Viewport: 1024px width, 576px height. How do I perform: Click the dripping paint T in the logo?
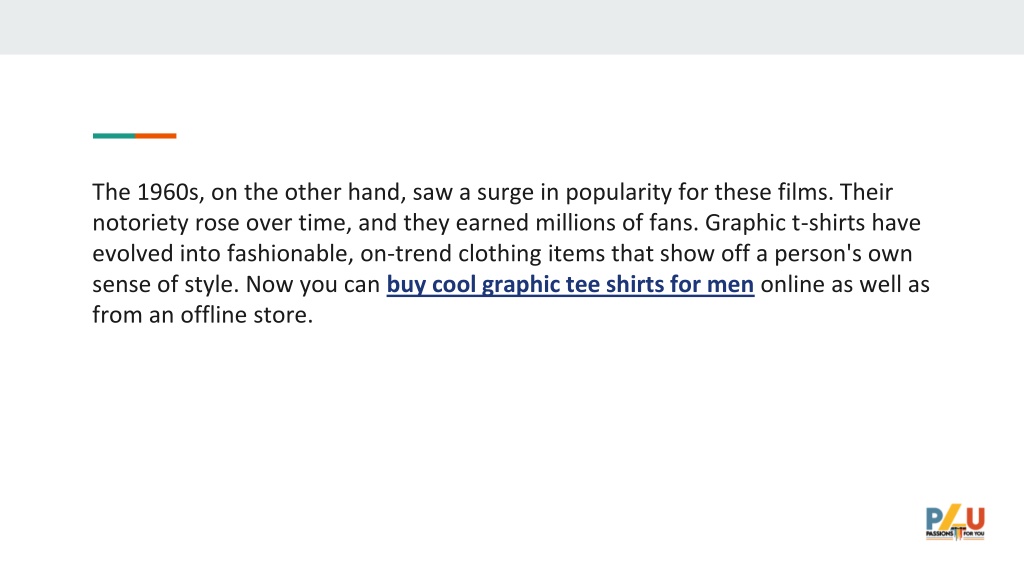pos(958,532)
